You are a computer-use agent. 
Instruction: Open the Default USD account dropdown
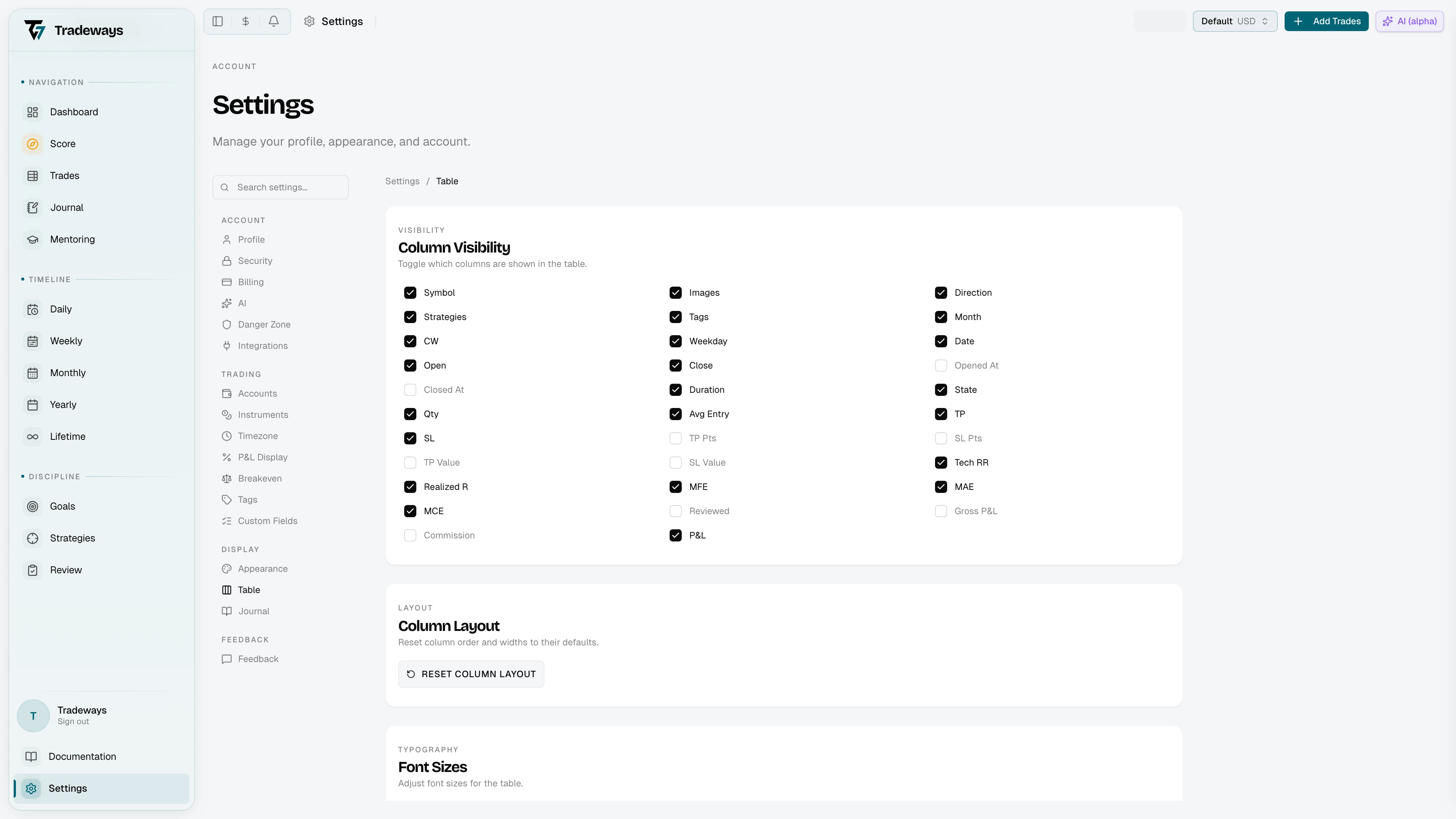[x=1235, y=22]
